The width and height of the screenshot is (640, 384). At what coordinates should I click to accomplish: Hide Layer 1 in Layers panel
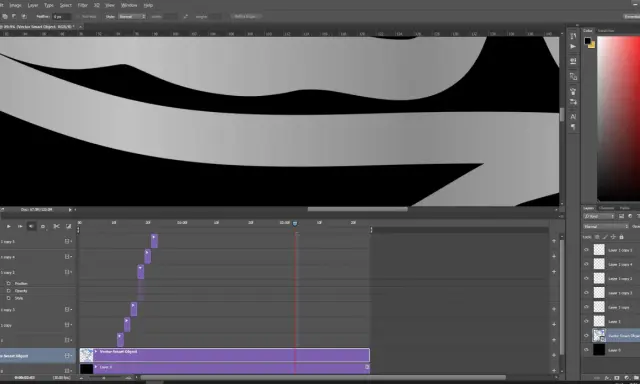point(587,321)
